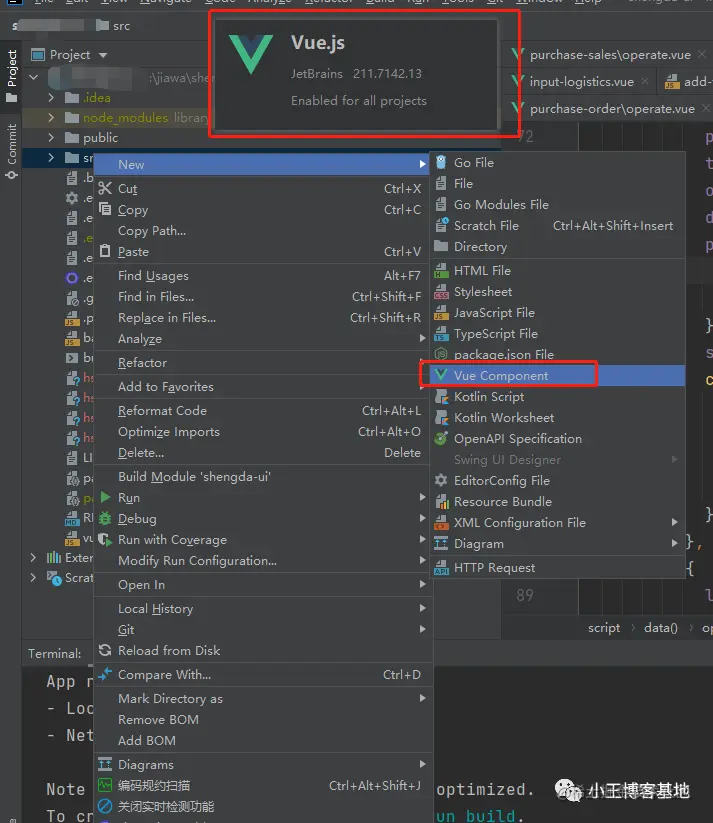Viewport: 713px width, 823px height.
Task: Click Cut in the context menu
Action: point(263,189)
